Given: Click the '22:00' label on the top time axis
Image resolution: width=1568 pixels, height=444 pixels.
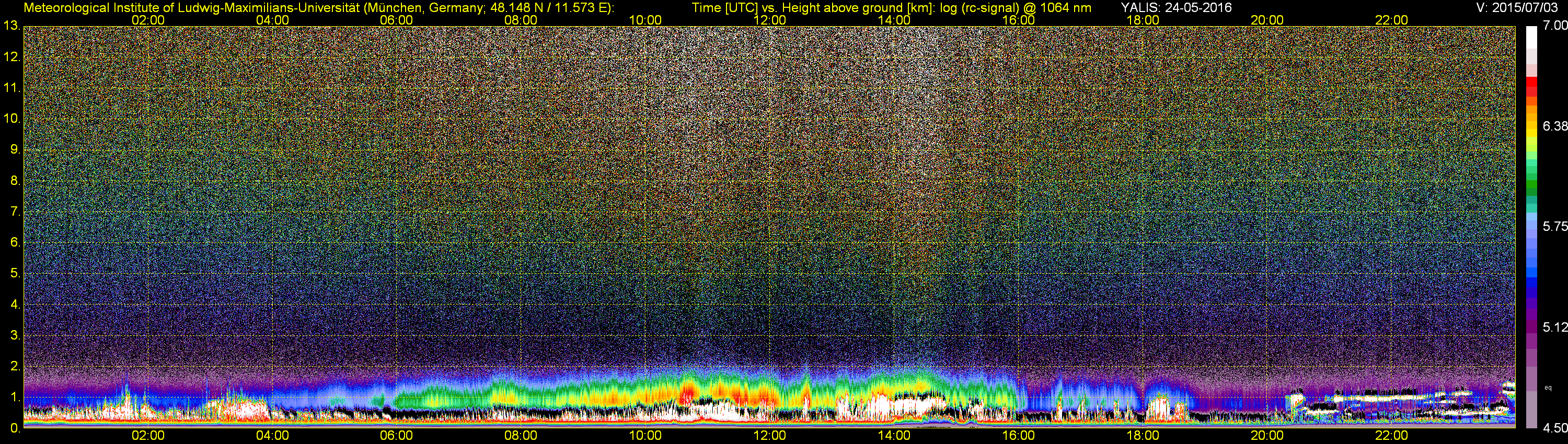Looking at the screenshot, I should [x=1391, y=20].
